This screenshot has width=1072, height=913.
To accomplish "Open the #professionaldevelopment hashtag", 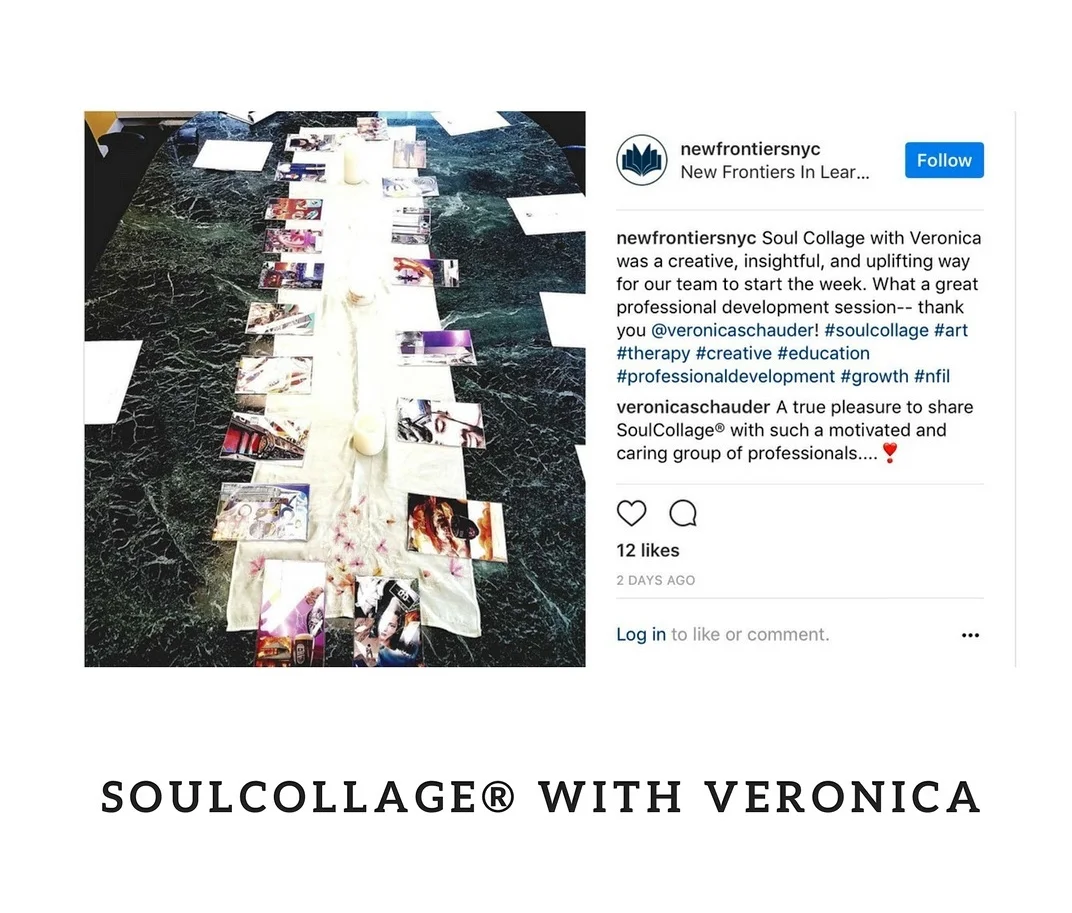I will coord(725,377).
